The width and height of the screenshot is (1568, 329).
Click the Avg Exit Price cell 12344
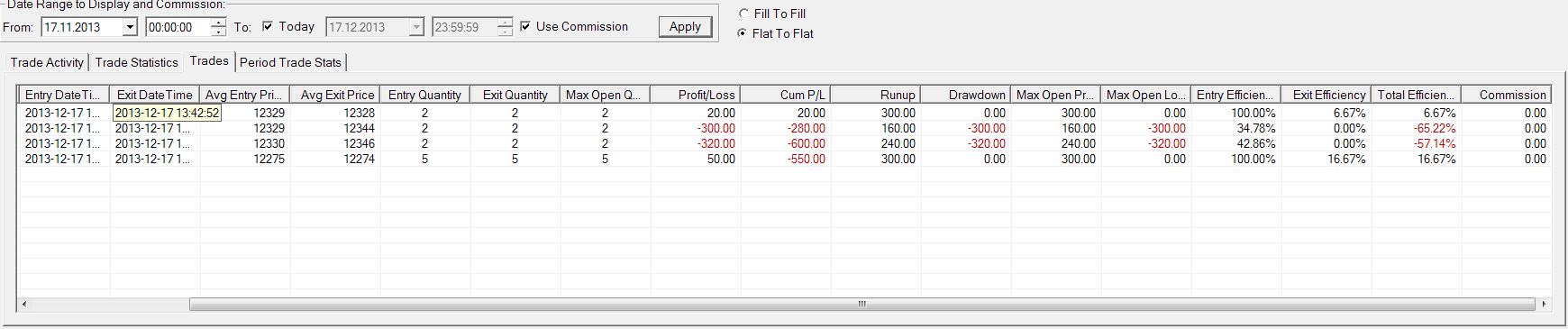coord(334,129)
